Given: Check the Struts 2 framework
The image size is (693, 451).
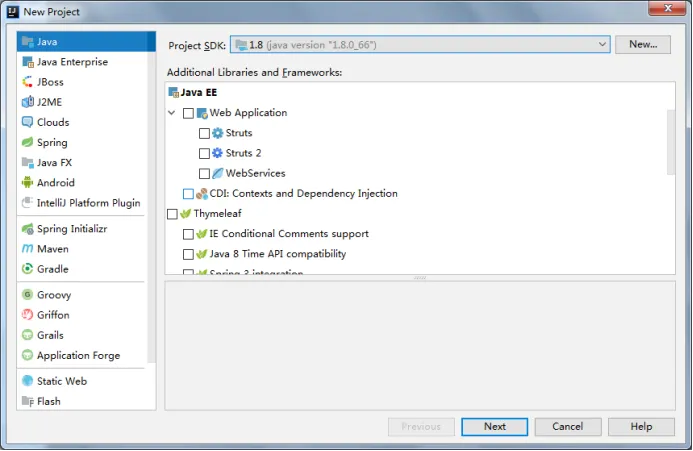Looking at the screenshot, I should tap(205, 153).
